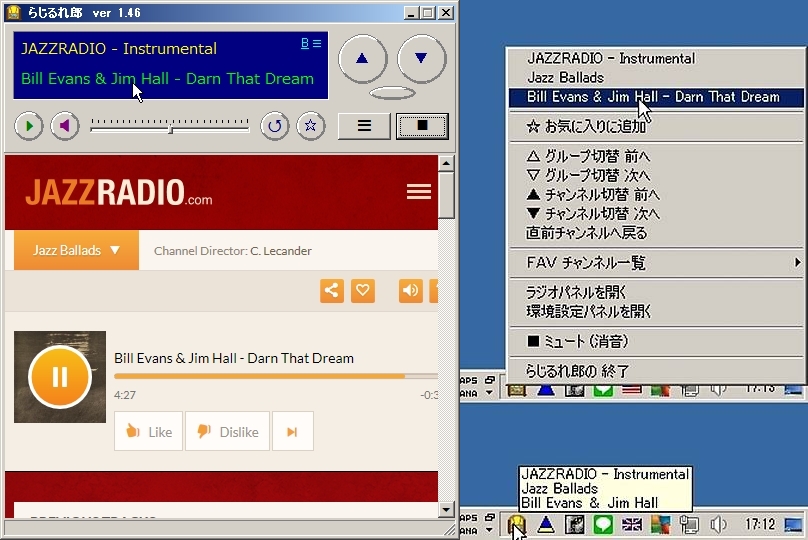This screenshot has width=808, height=540.
Task: Share the track with the orange share icon
Action: point(332,291)
